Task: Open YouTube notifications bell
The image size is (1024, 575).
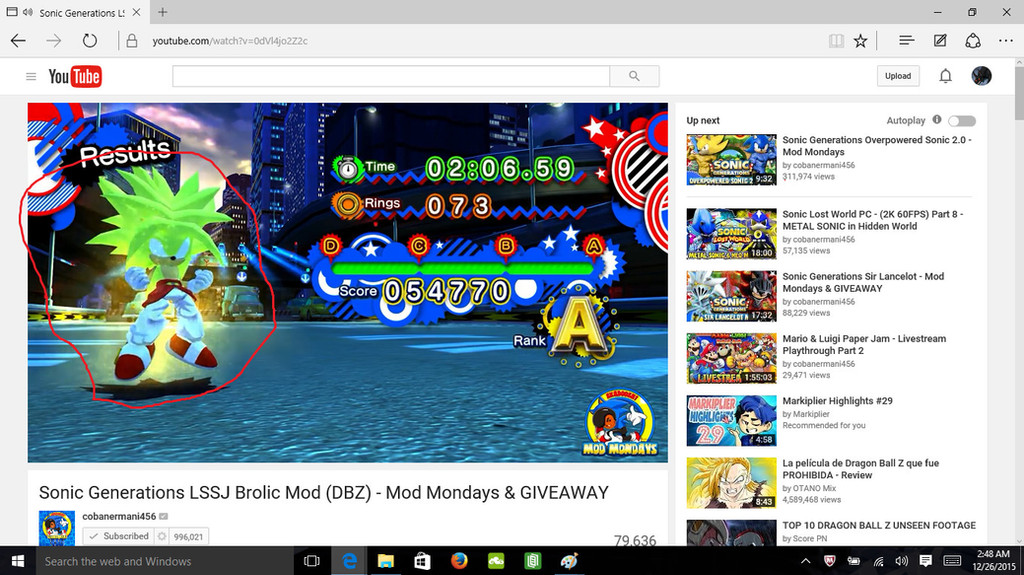Action: coord(945,76)
